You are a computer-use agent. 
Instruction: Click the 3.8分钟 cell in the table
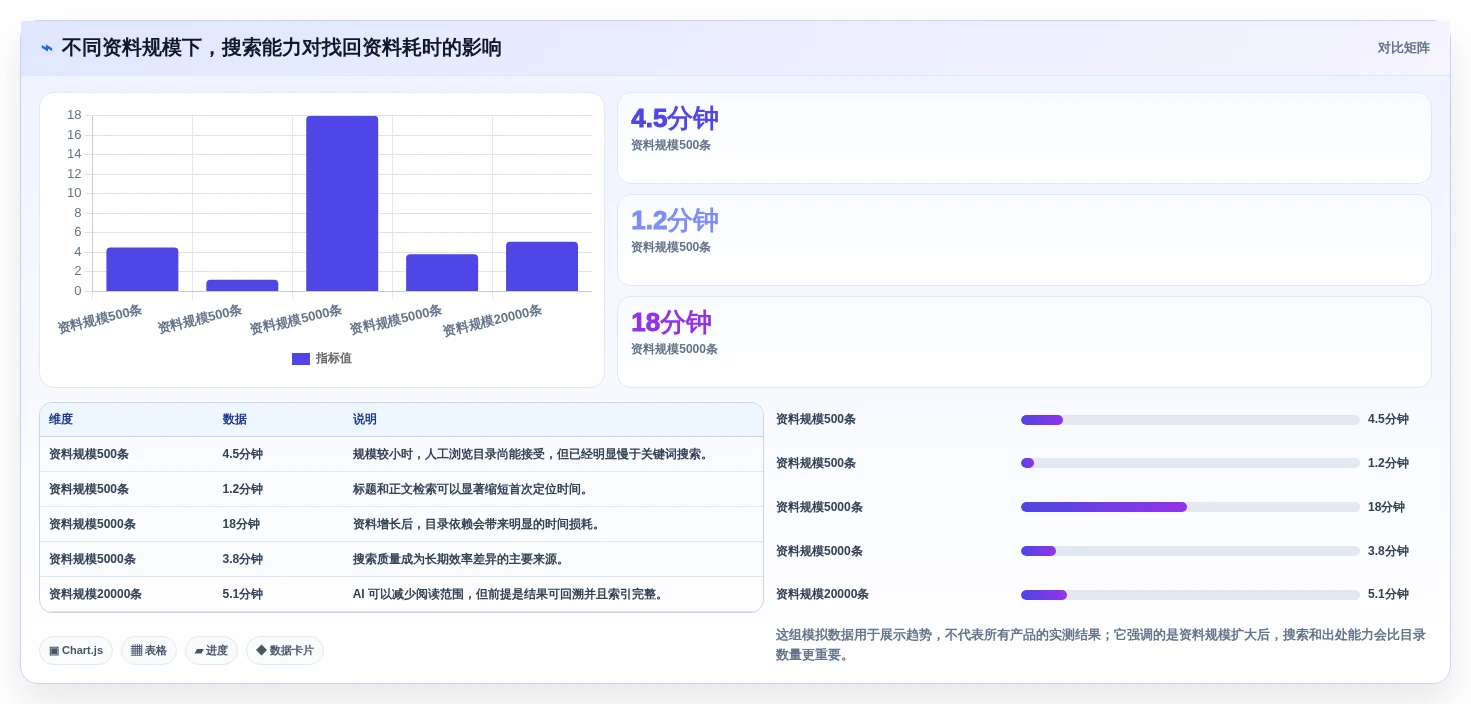243,559
